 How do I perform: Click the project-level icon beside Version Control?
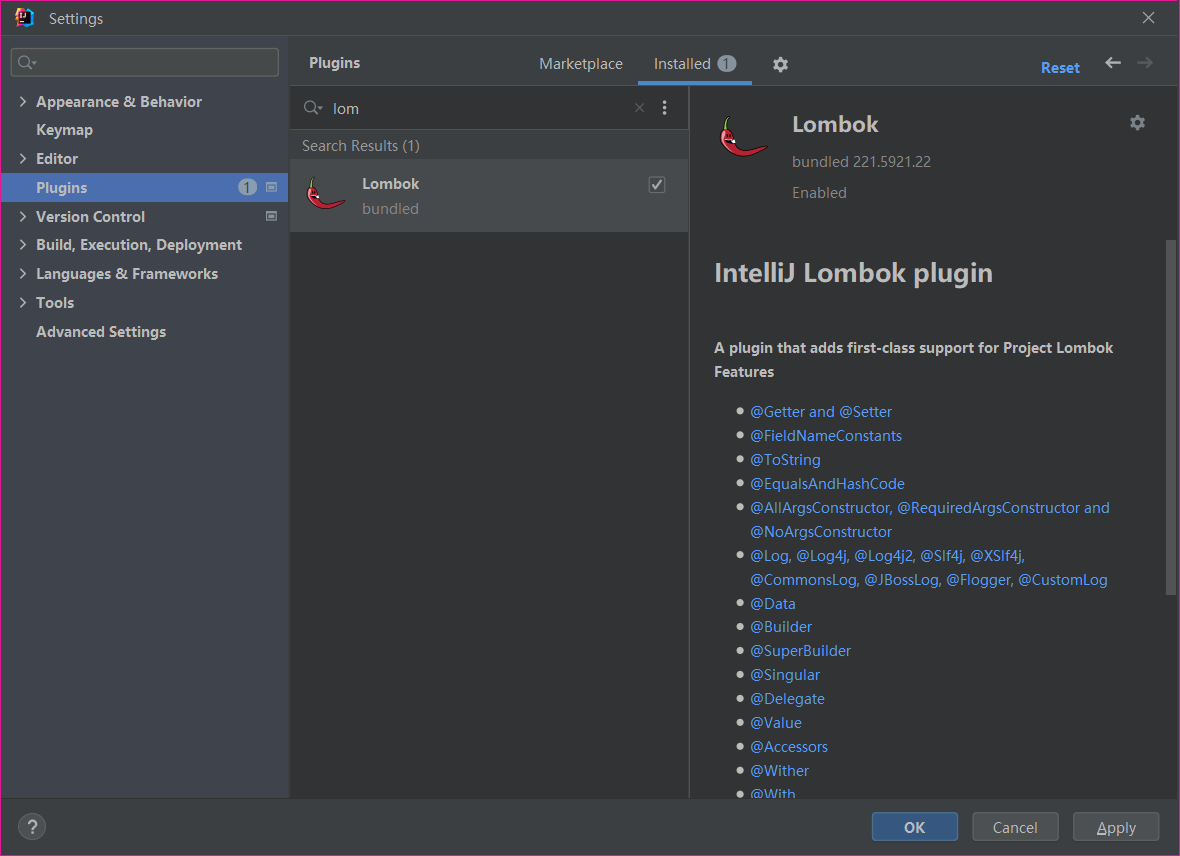tap(272, 216)
